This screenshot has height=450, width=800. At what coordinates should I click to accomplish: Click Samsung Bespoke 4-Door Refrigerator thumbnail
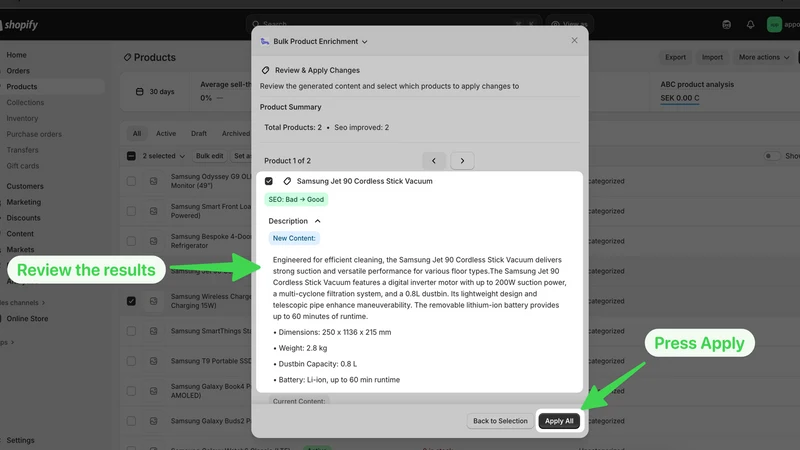tap(154, 241)
